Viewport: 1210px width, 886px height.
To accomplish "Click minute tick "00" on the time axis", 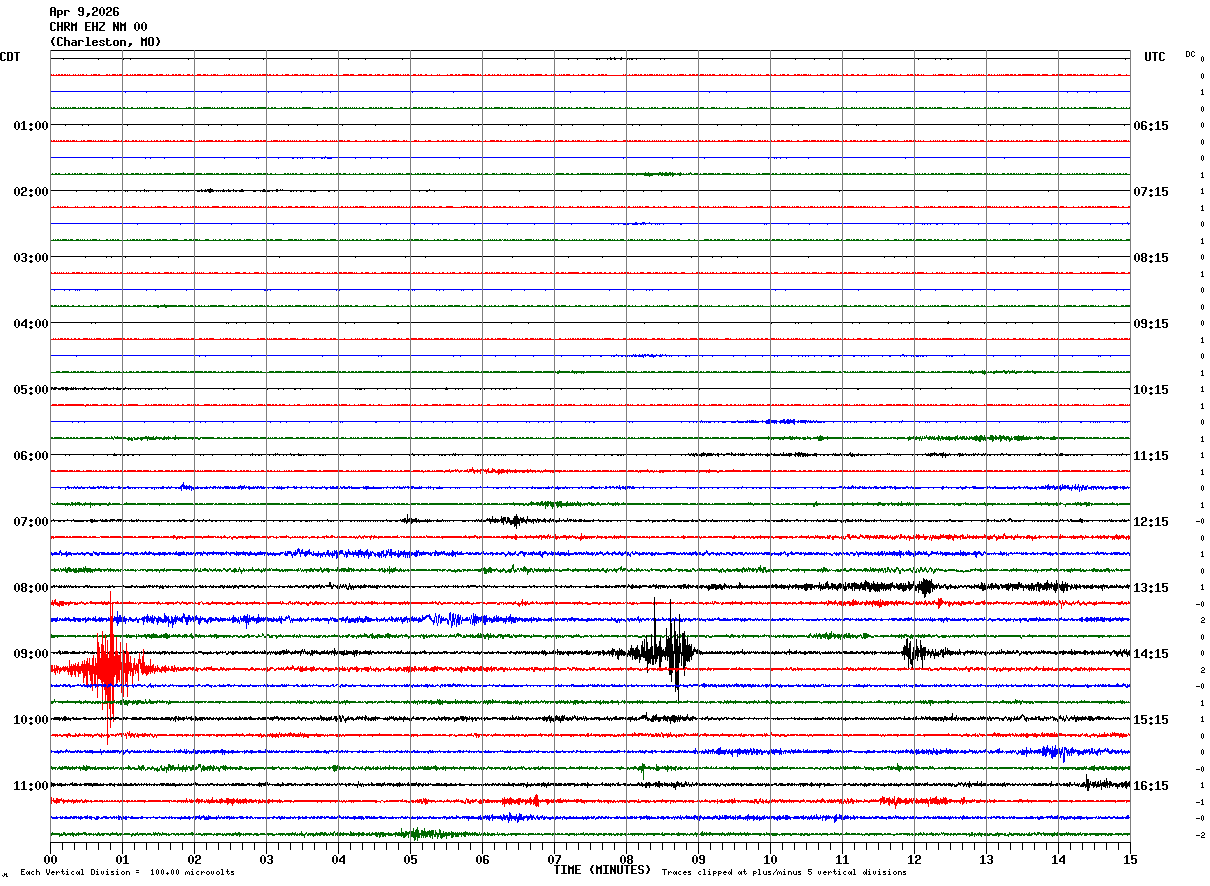I will pos(50,859).
